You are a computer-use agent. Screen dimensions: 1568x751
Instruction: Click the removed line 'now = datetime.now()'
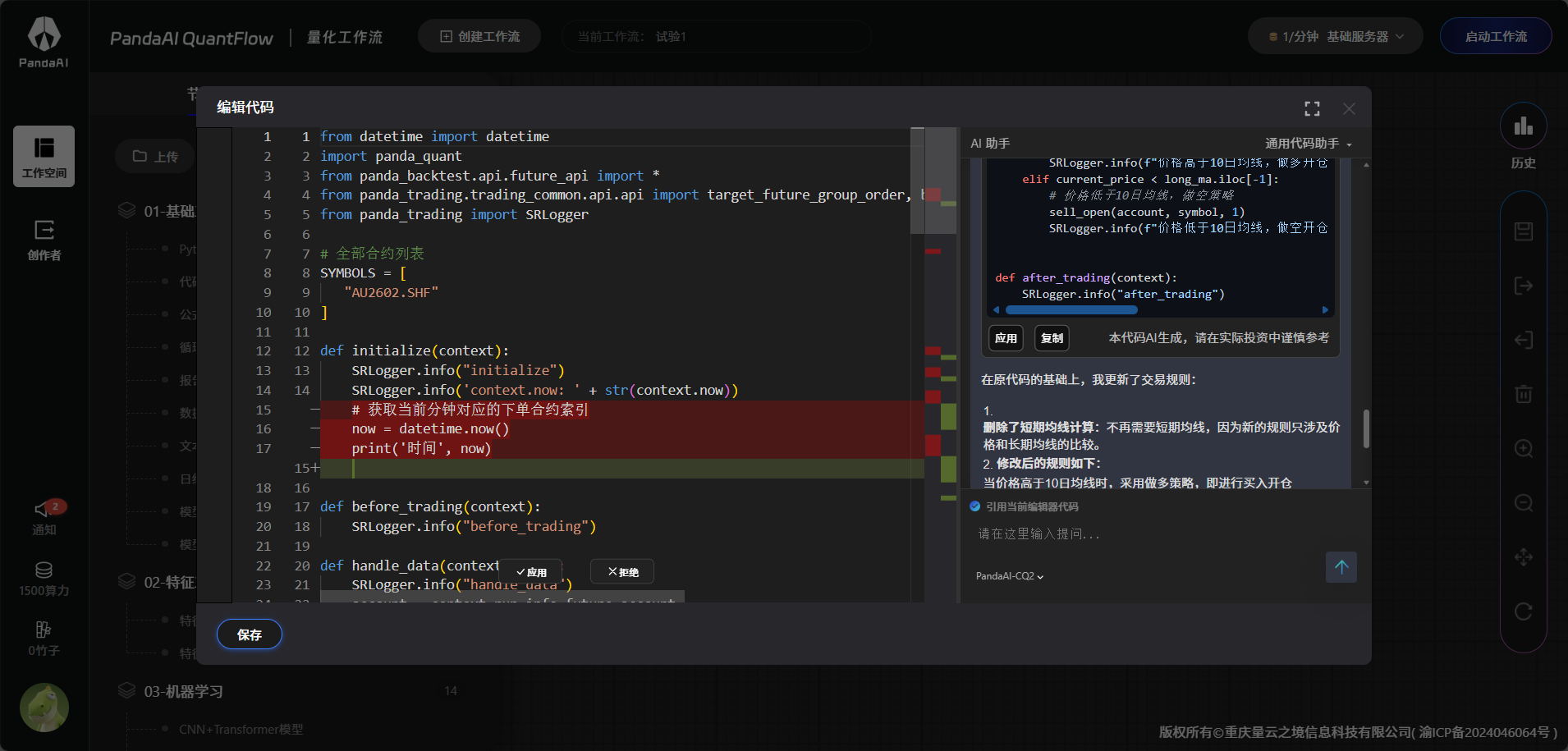click(x=430, y=428)
